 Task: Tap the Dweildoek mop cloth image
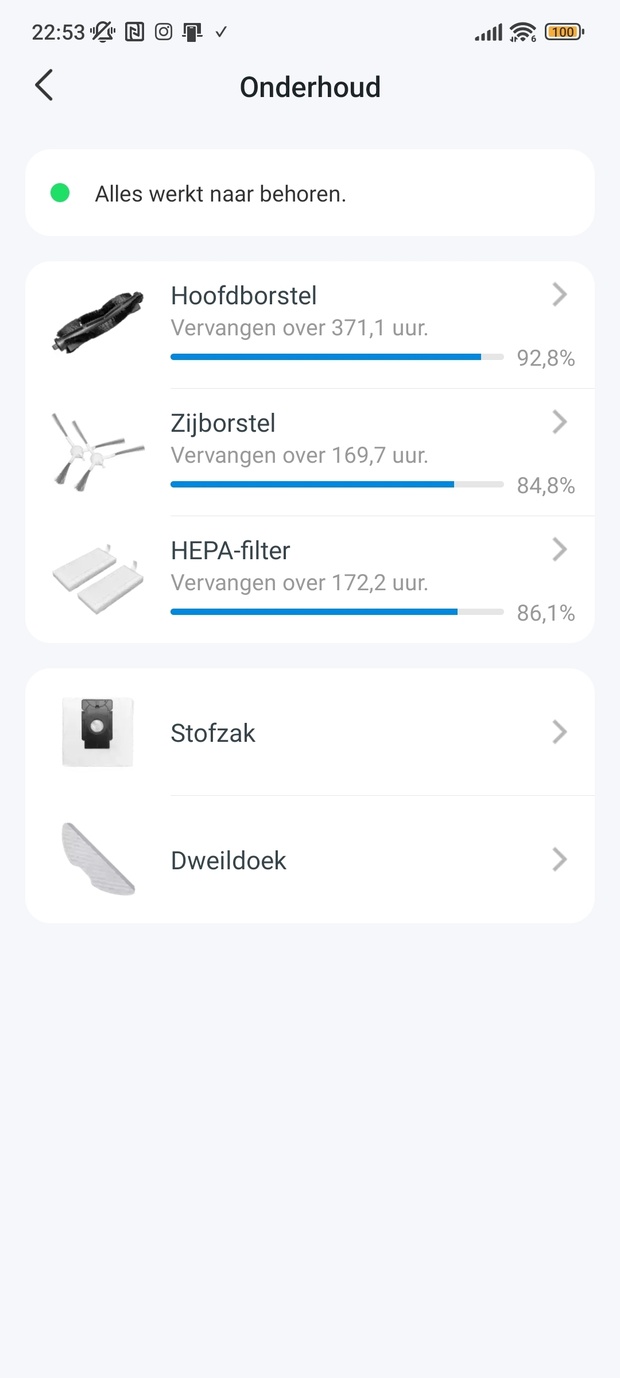point(98,859)
